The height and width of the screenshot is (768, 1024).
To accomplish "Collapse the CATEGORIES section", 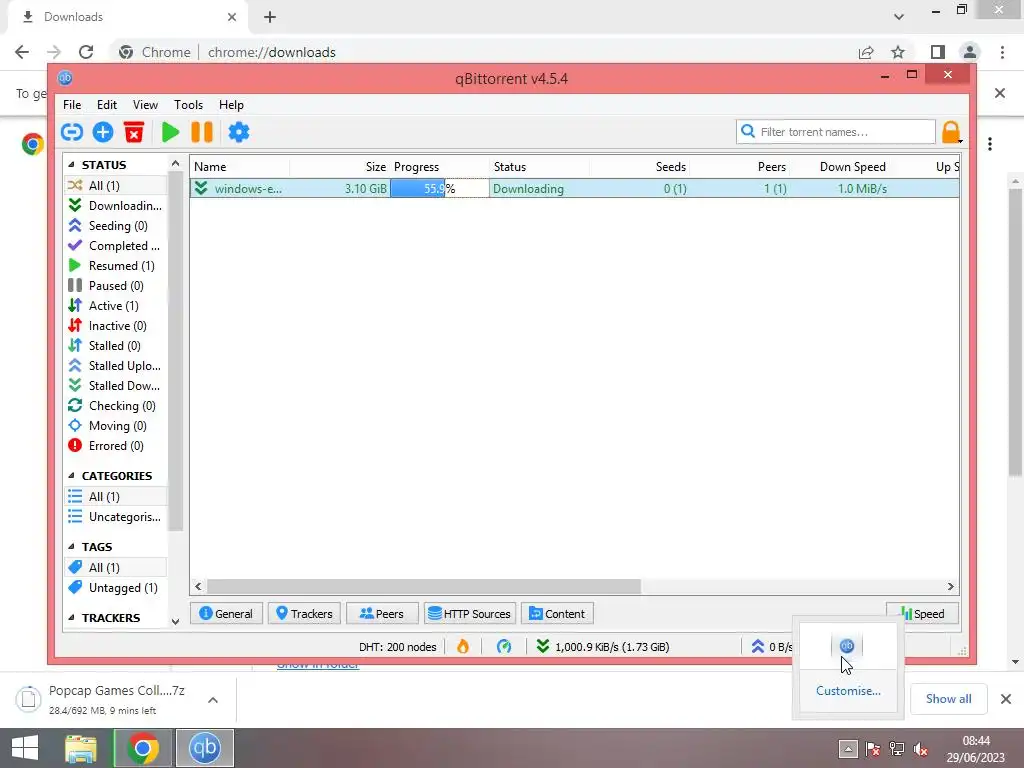I will [x=71, y=475].
